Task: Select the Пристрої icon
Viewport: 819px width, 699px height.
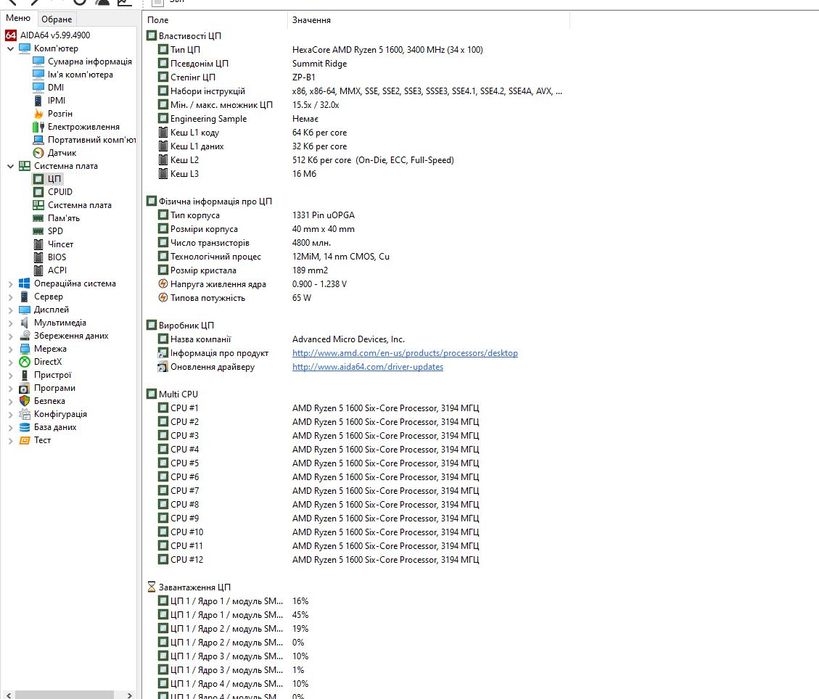Action: (x=24, y=375)
